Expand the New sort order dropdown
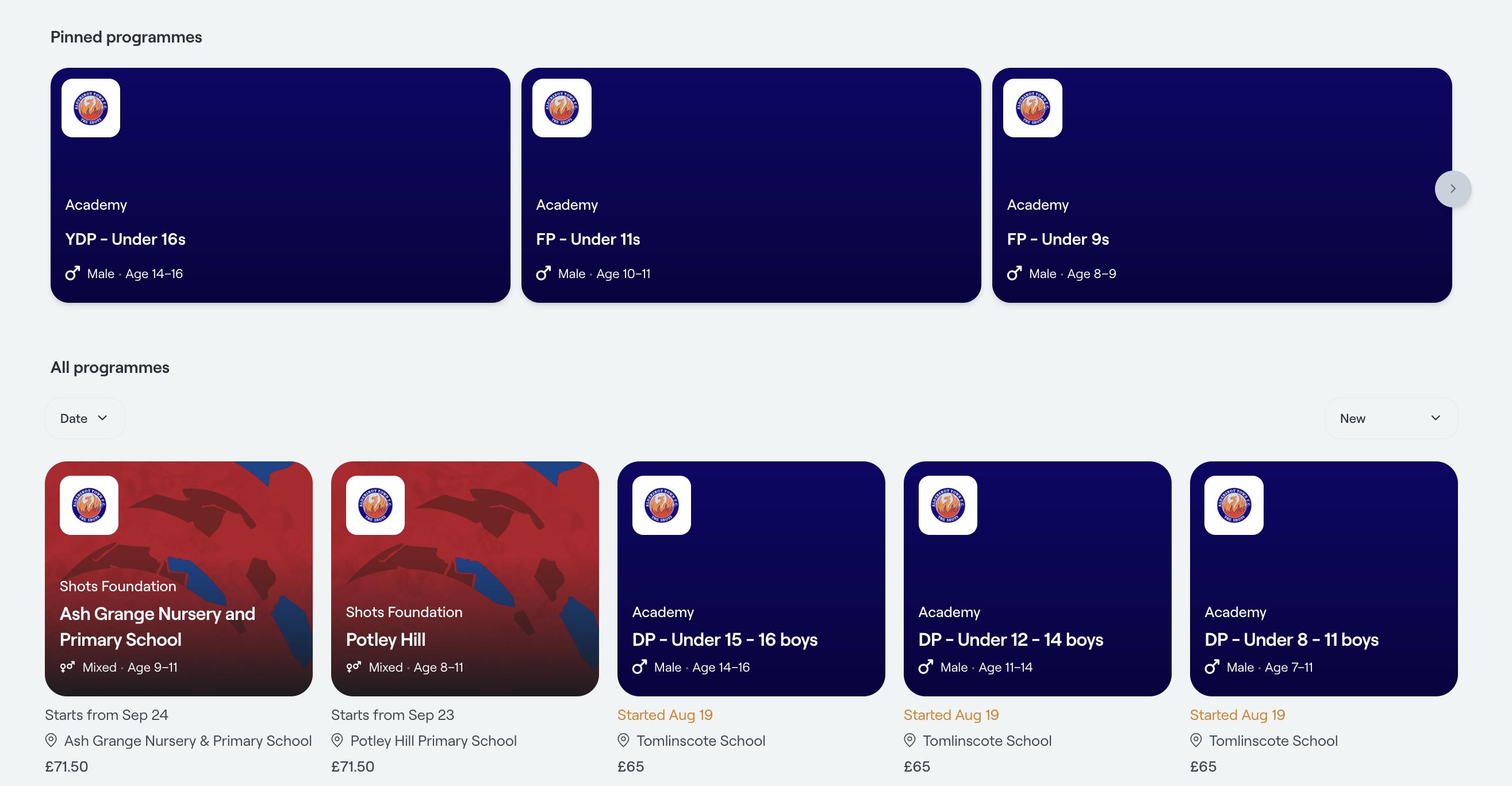The height and width of the screenshot is (786, 1512). (1391, 418)
